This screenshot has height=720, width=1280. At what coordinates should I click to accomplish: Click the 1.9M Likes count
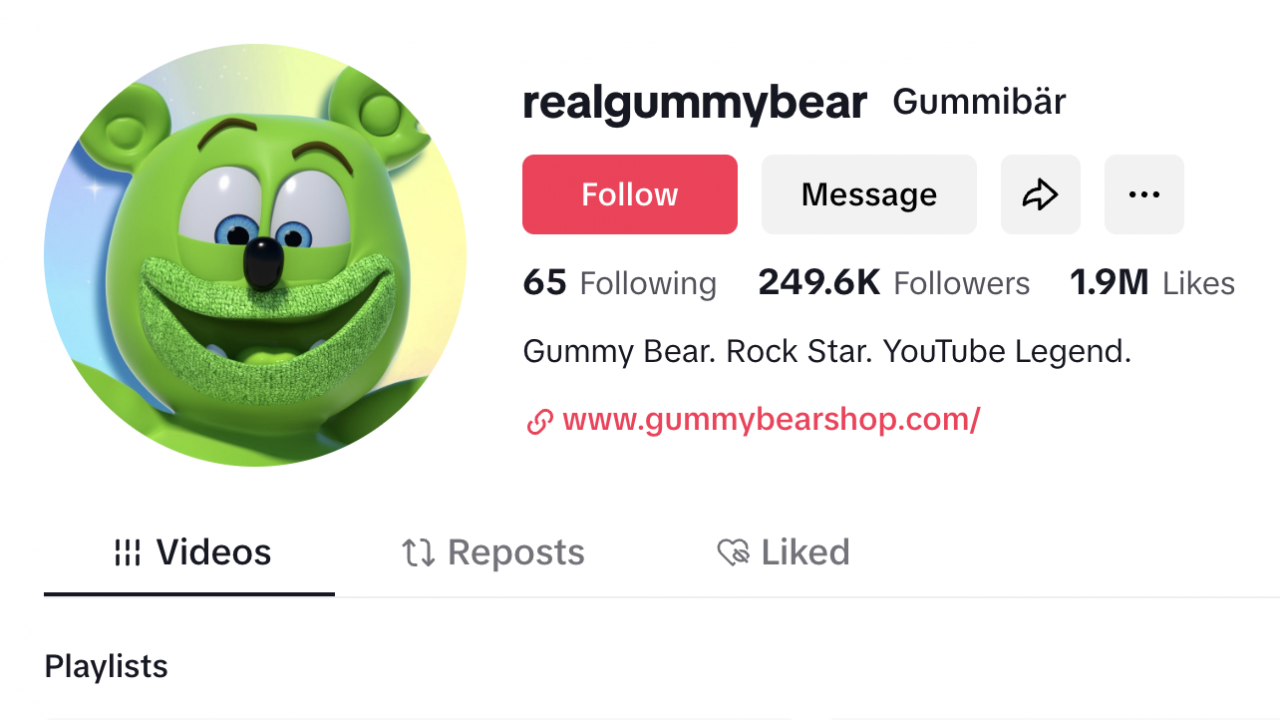[1152, 283]
